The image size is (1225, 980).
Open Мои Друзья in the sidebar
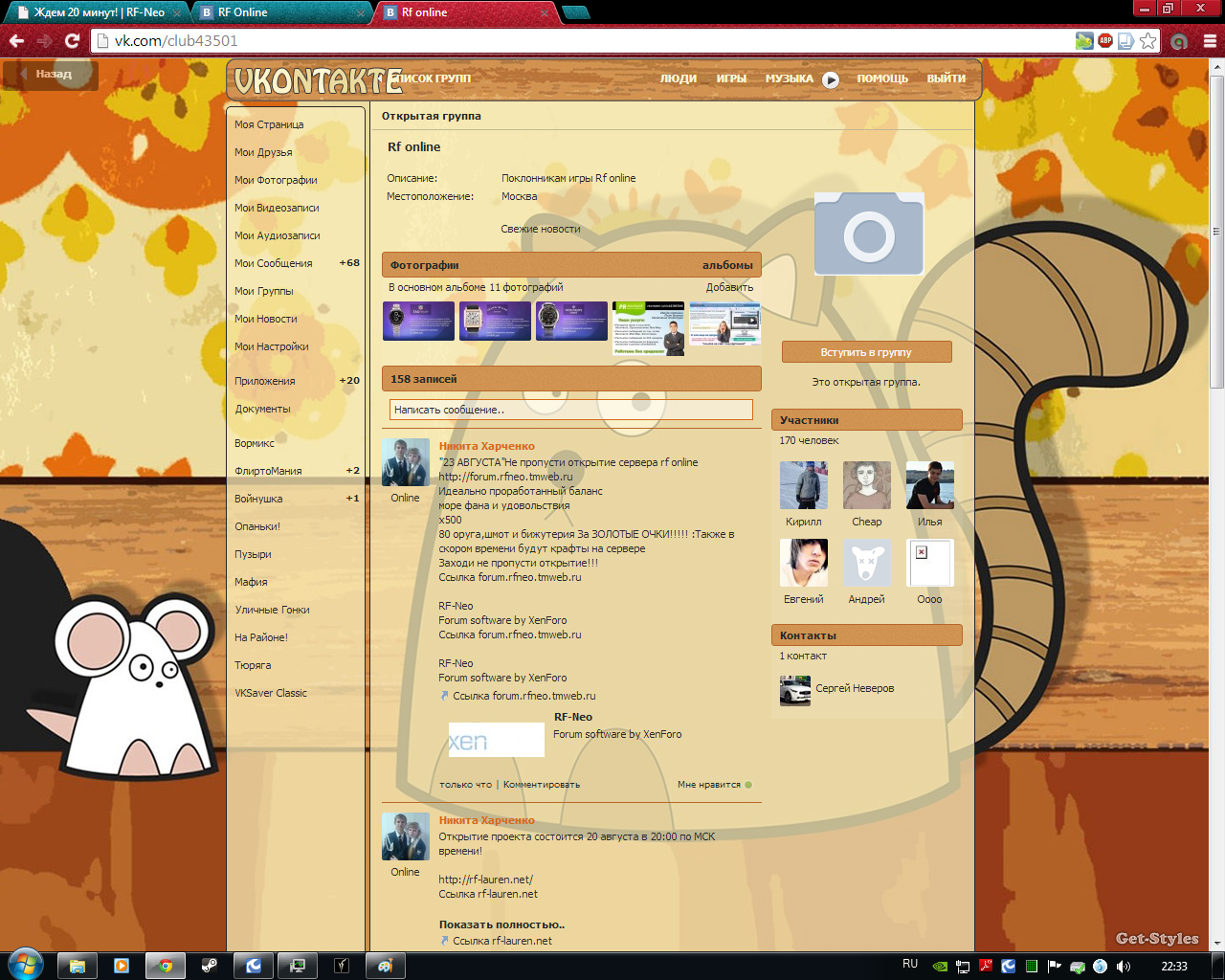coord(263,152)
